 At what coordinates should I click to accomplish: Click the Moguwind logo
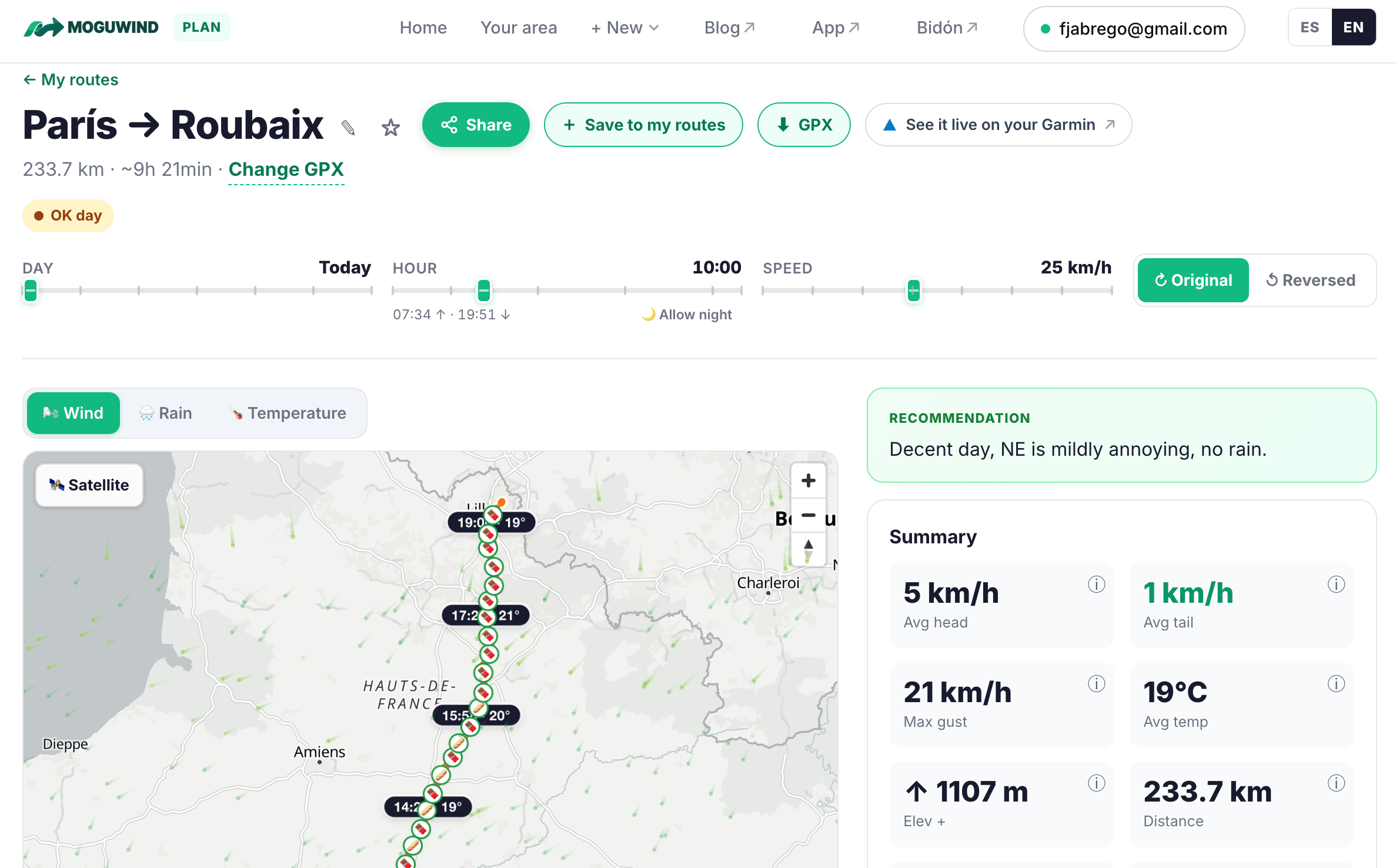(91, 27)
